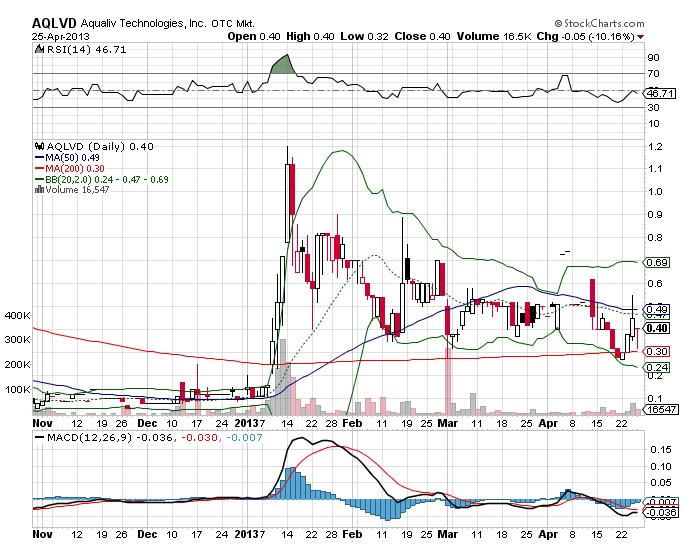Viewport: 692px width, 553px height.
Task: Click the 0.49 MA(50) price tag
Action: (657, 309)
